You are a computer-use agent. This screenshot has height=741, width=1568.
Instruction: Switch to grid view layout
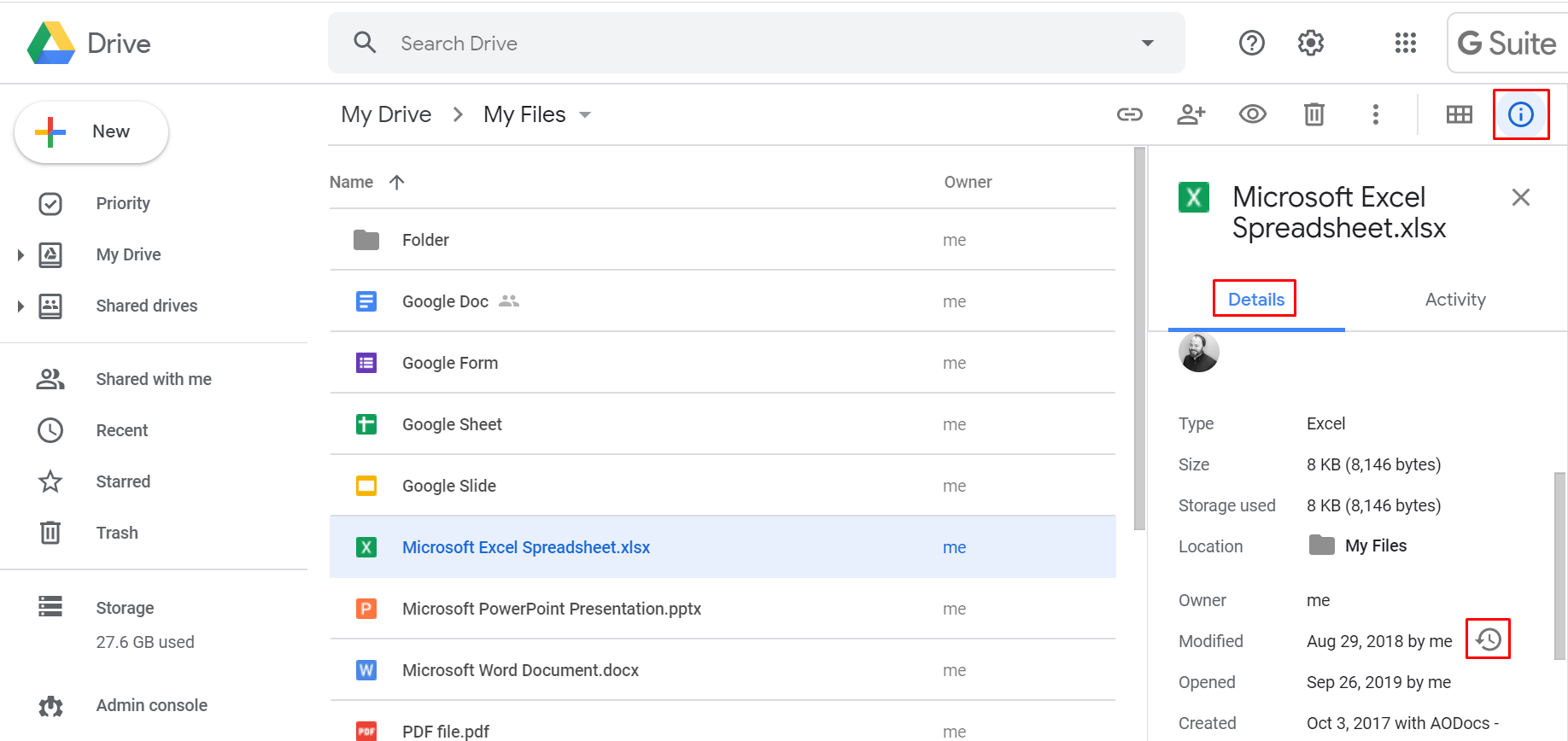tap(1459, 114)
